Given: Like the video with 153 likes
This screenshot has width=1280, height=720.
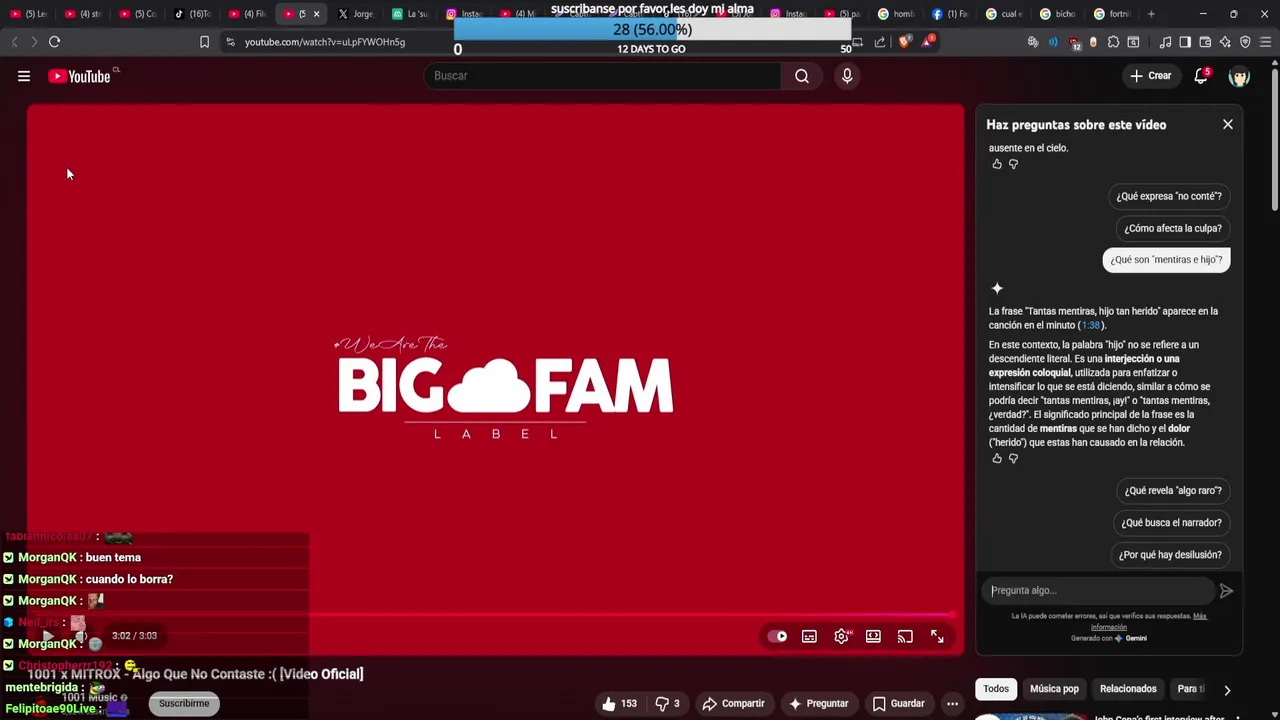Looking at the screenshot, I should pos(619,704).
